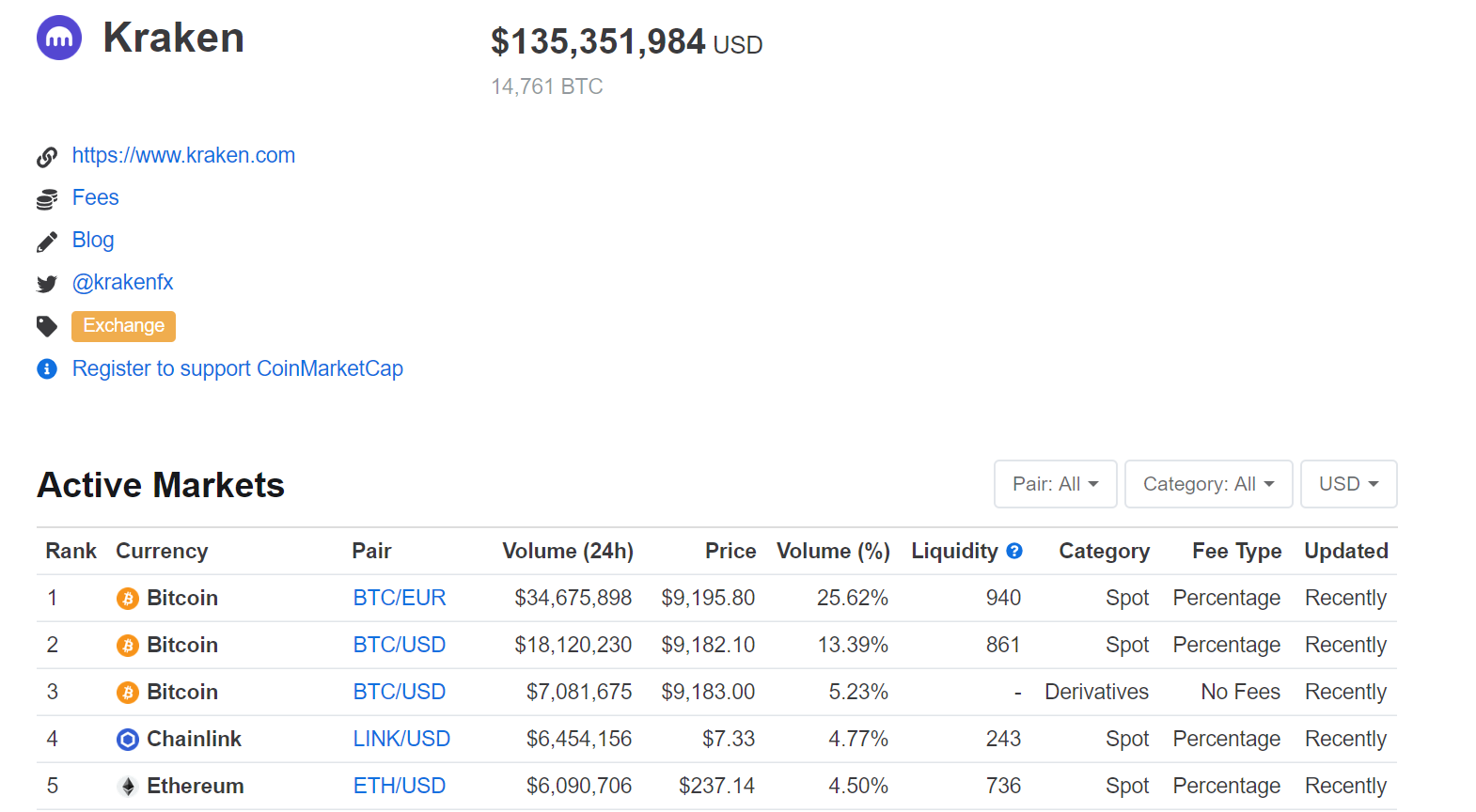Click the Twitter bird icon
This screenshot has width=1476, height=812.
pos(47,284)
